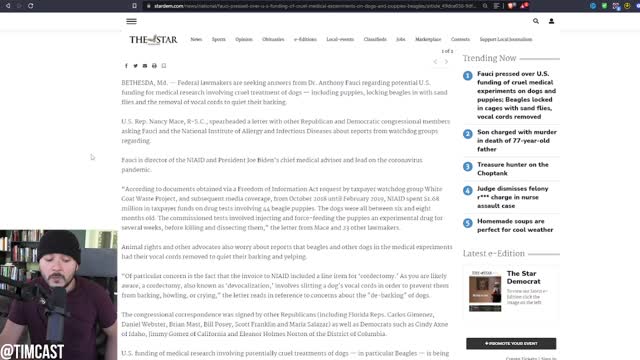Open 'Judge dismisses felony' trending story
This screenshot has width=640, height=360.
(513, 197)
